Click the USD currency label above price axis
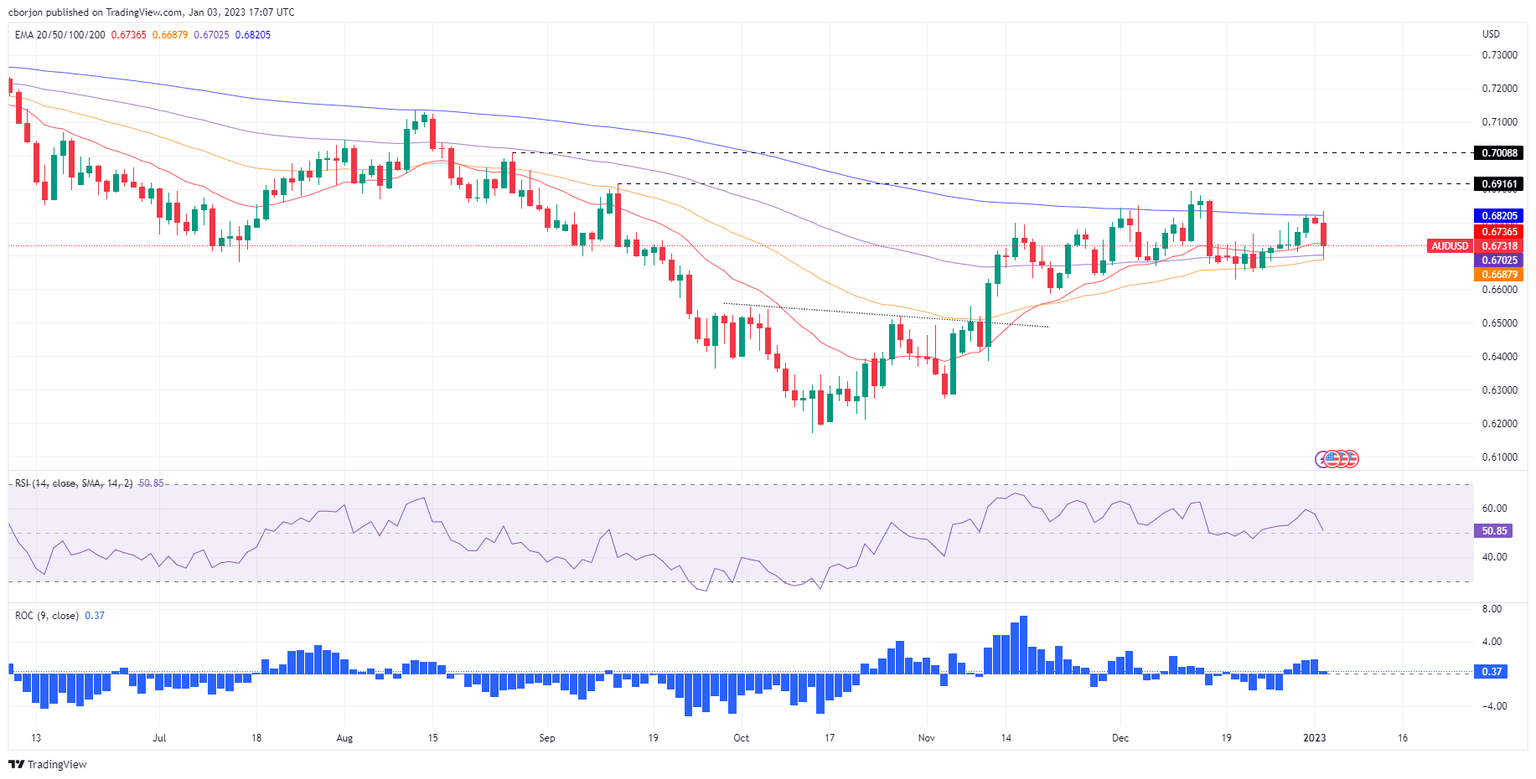This screenshot has width=1536, height=779. point(1491,34)
